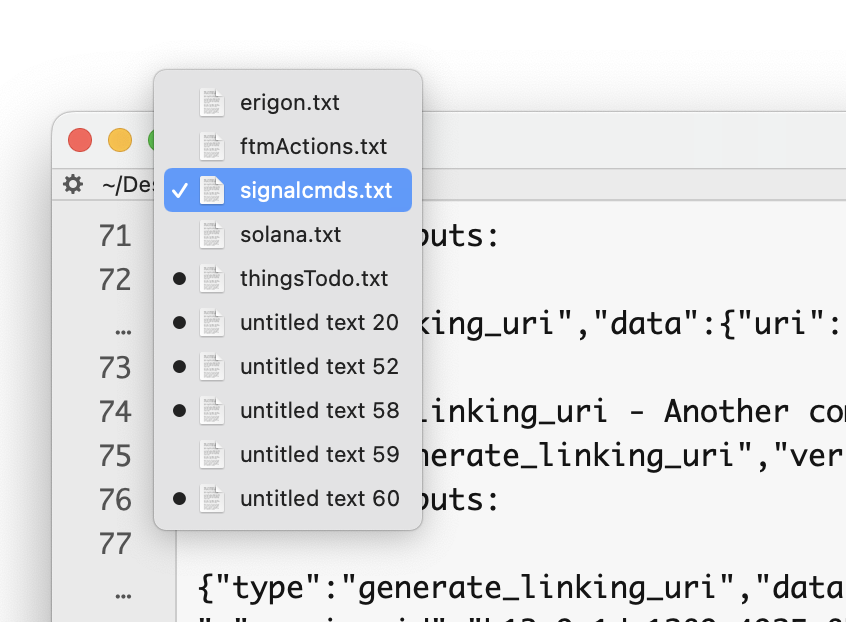Image resolution: width=846 pixels, height=622 pixels.
Task: Open solana.txt from the popup menu
Action: tap(288, 235)
